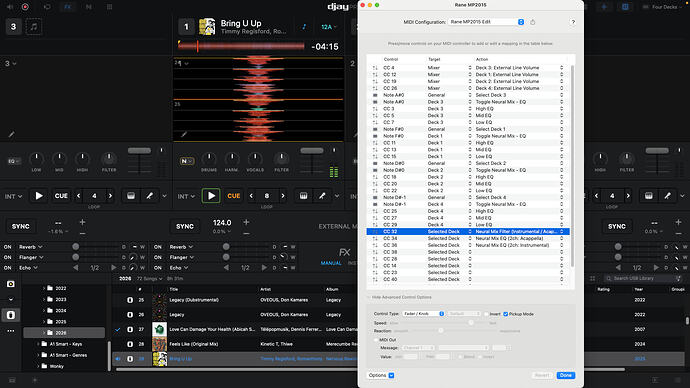Click SYNC on deck 3
The width and height of the screenshot is (690, 388).
coord(21,226)
